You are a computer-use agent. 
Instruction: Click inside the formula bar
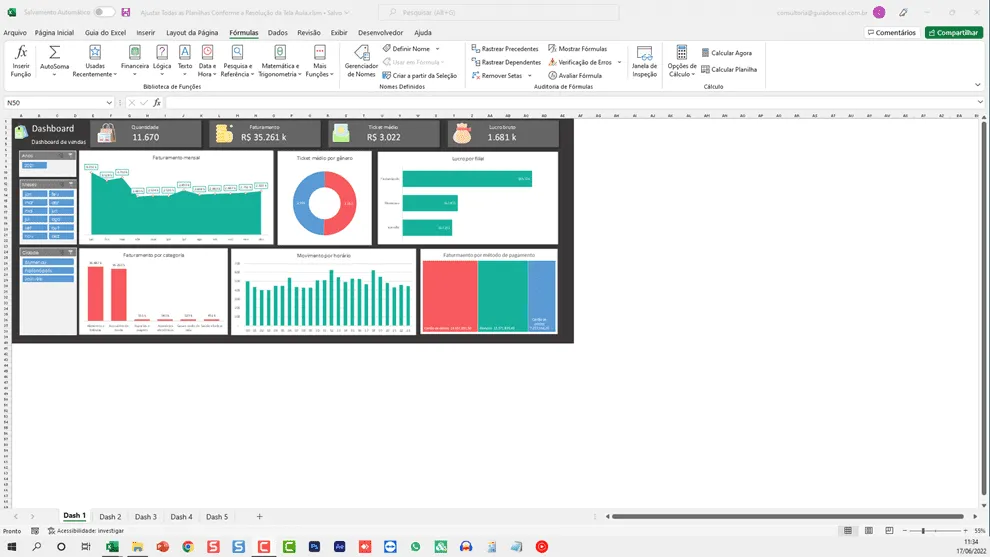[568, 102]
